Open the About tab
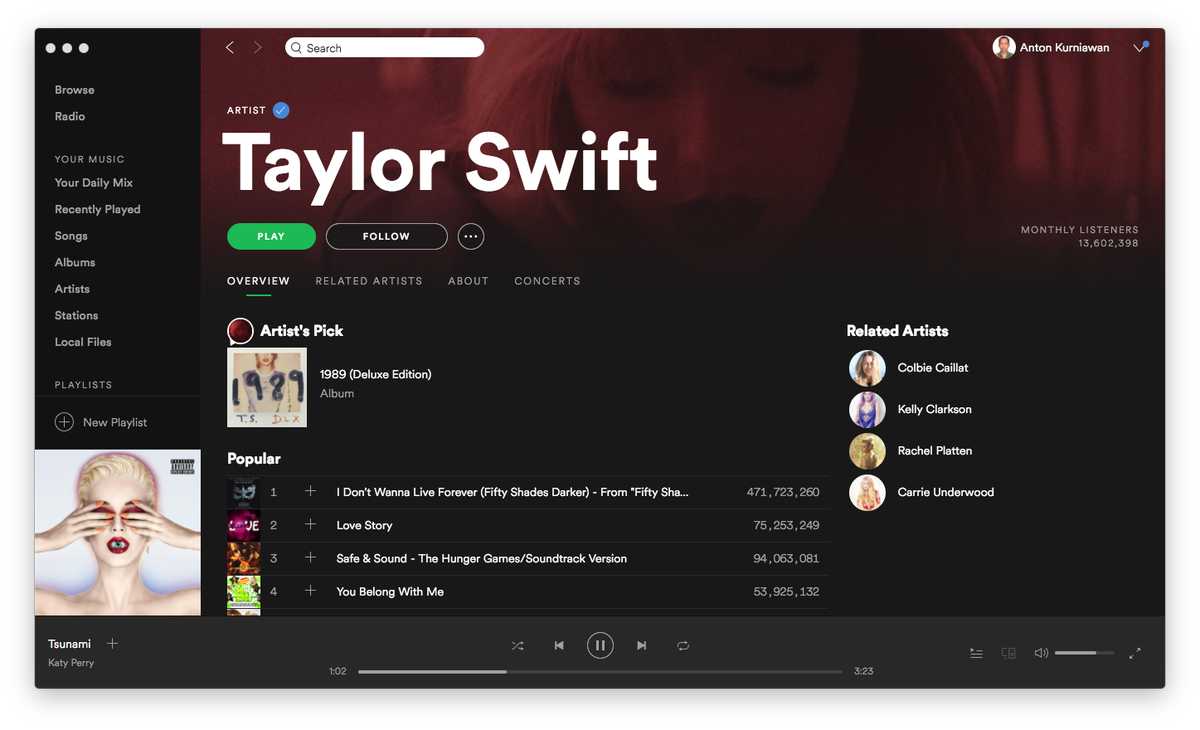Screen dimensions: 1200x730 pyautogui.click(x=468, y=281)
